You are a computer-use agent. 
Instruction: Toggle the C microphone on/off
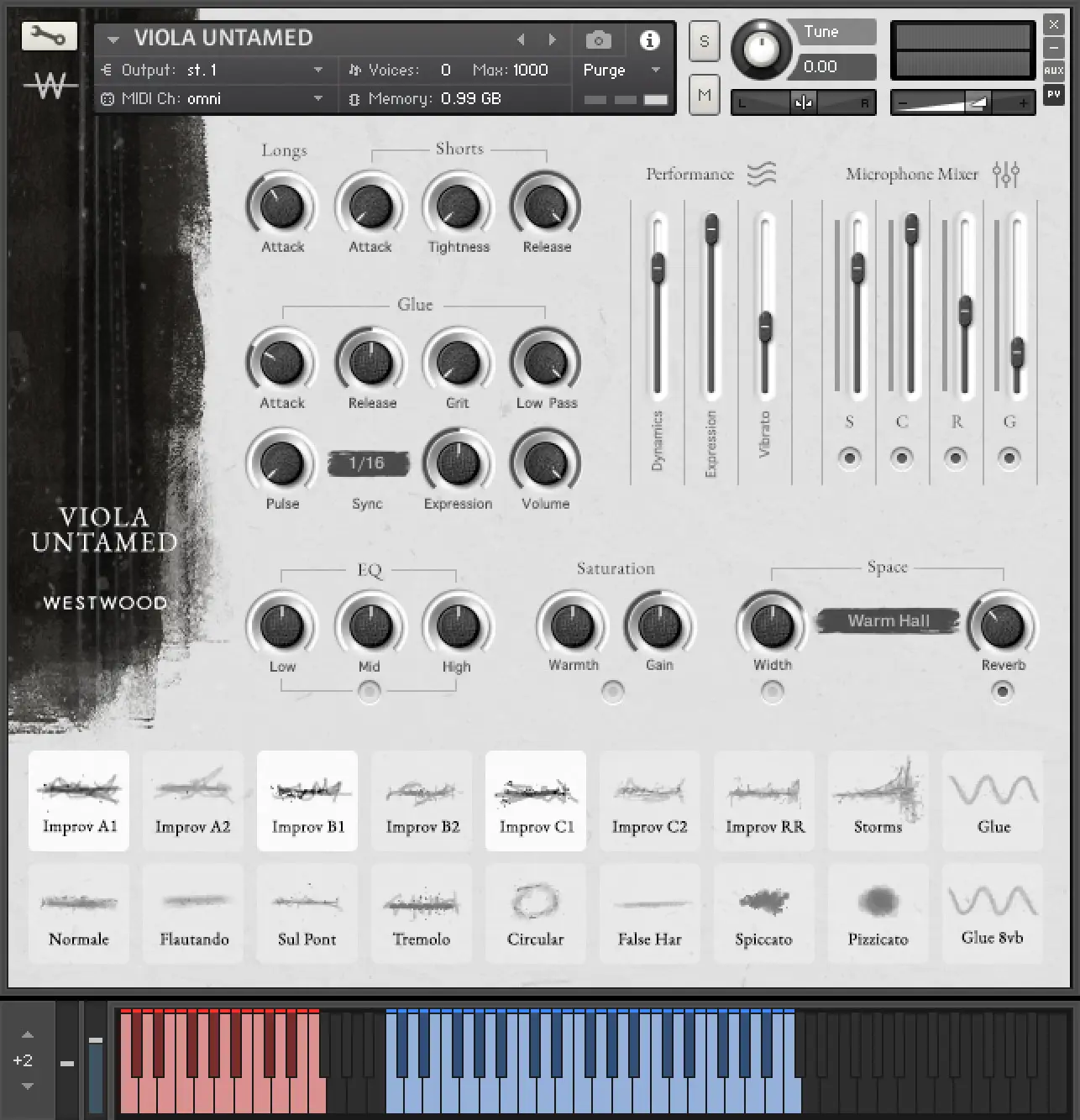[x=902, y=458]
